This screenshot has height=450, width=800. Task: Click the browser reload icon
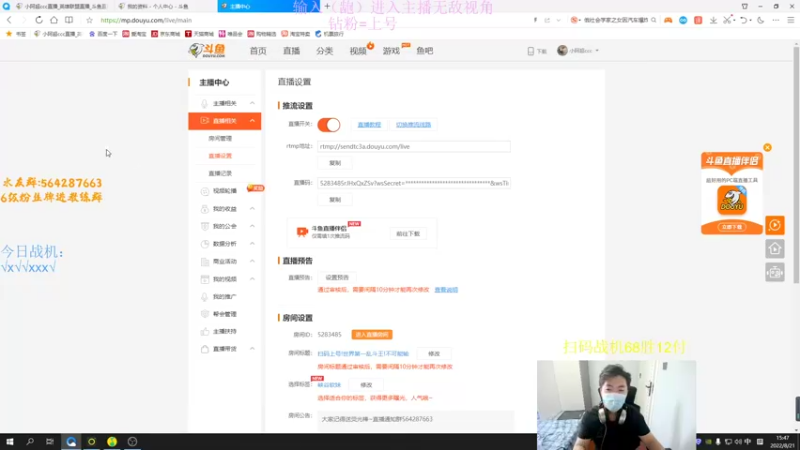point(39,20)
